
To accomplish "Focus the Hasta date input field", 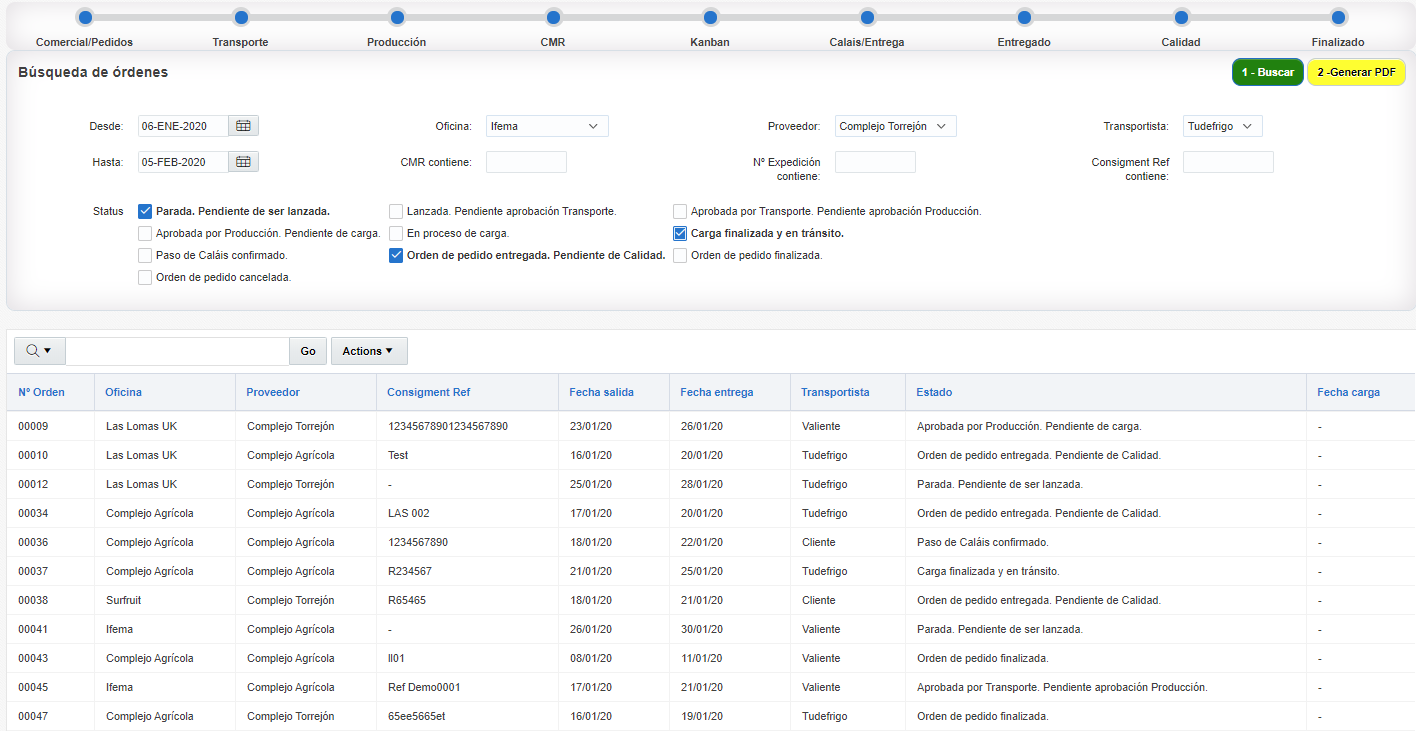I will (183, 162).
